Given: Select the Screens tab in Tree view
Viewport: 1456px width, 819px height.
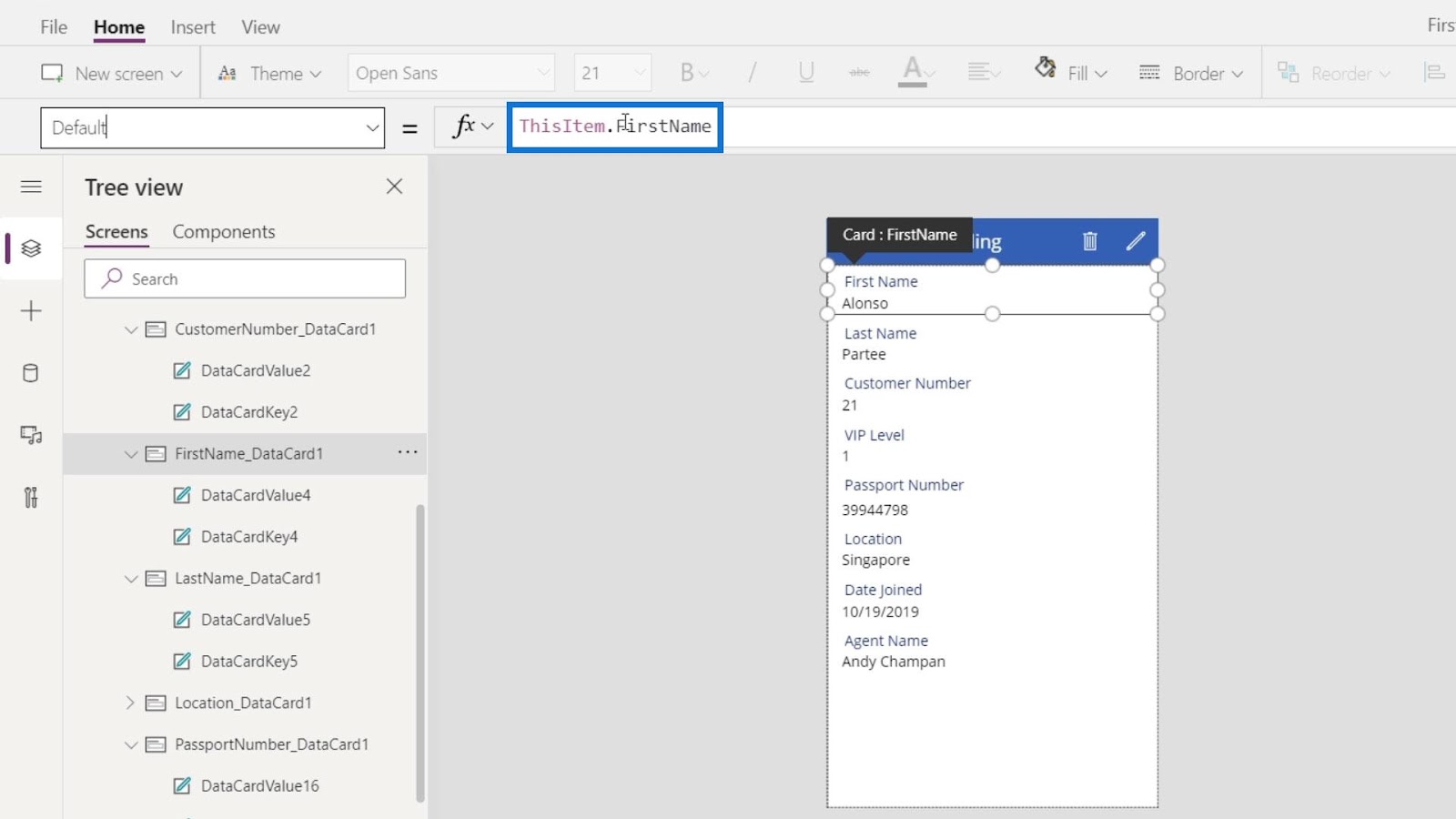Looking at the screenshot, I should [116, 232].
